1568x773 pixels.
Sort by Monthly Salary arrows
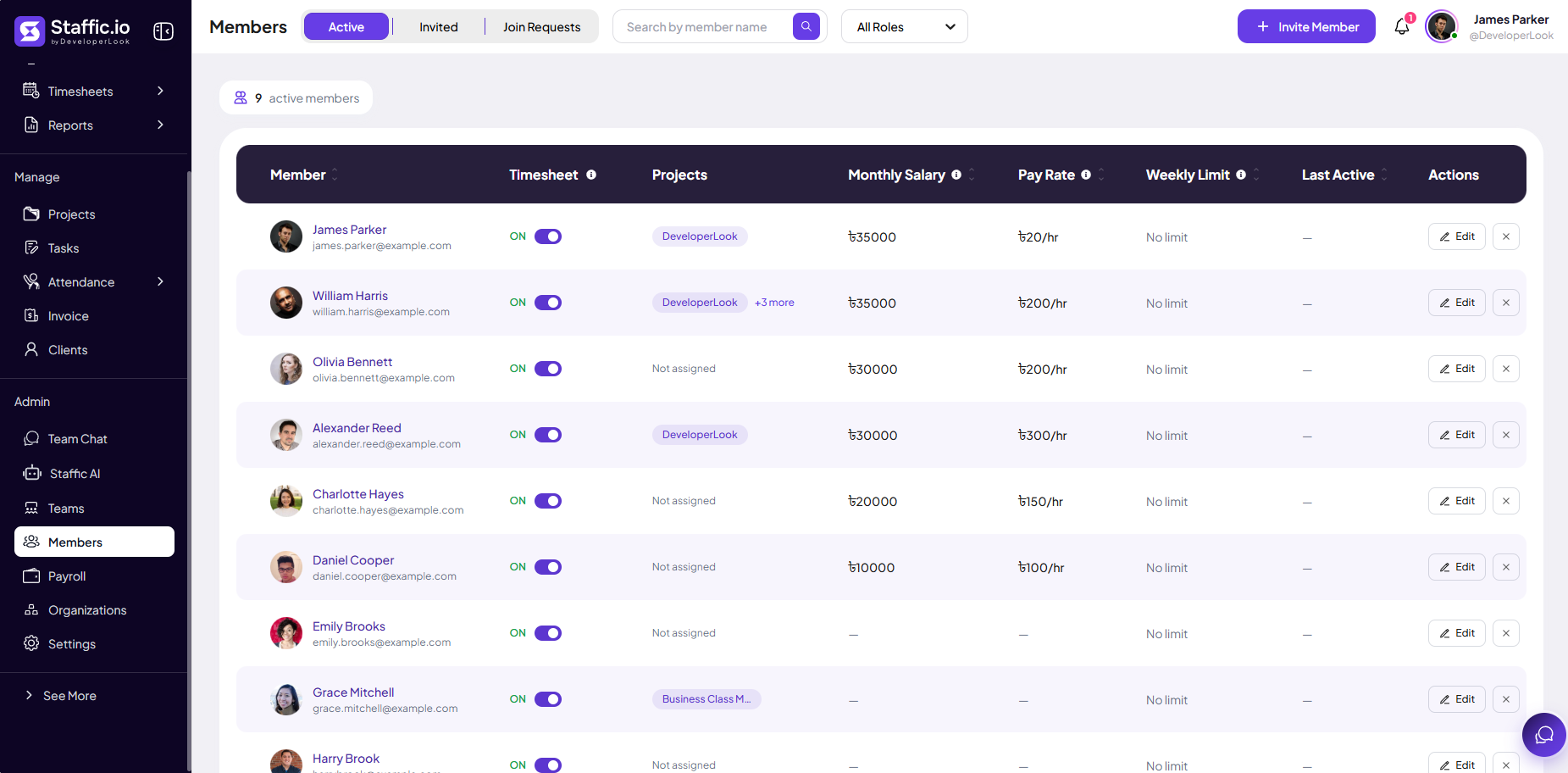972,175
